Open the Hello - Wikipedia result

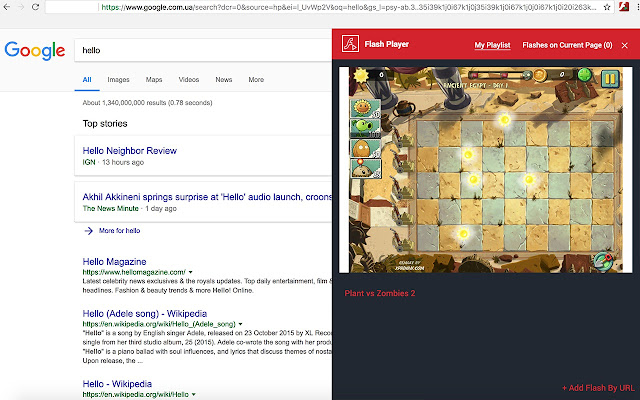tap(117, 384)
